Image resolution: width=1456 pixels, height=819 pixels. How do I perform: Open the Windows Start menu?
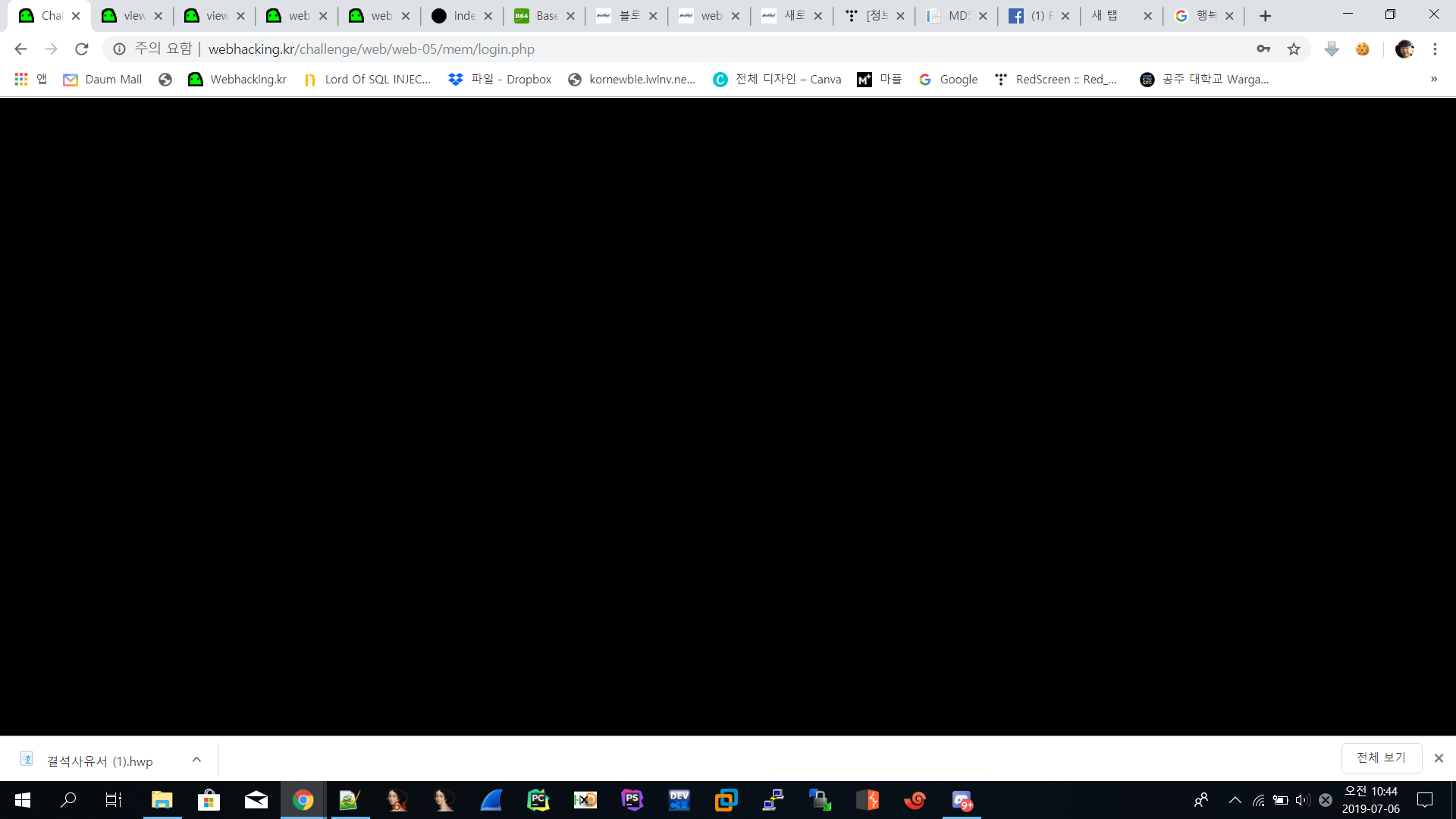tap(23, 800)
